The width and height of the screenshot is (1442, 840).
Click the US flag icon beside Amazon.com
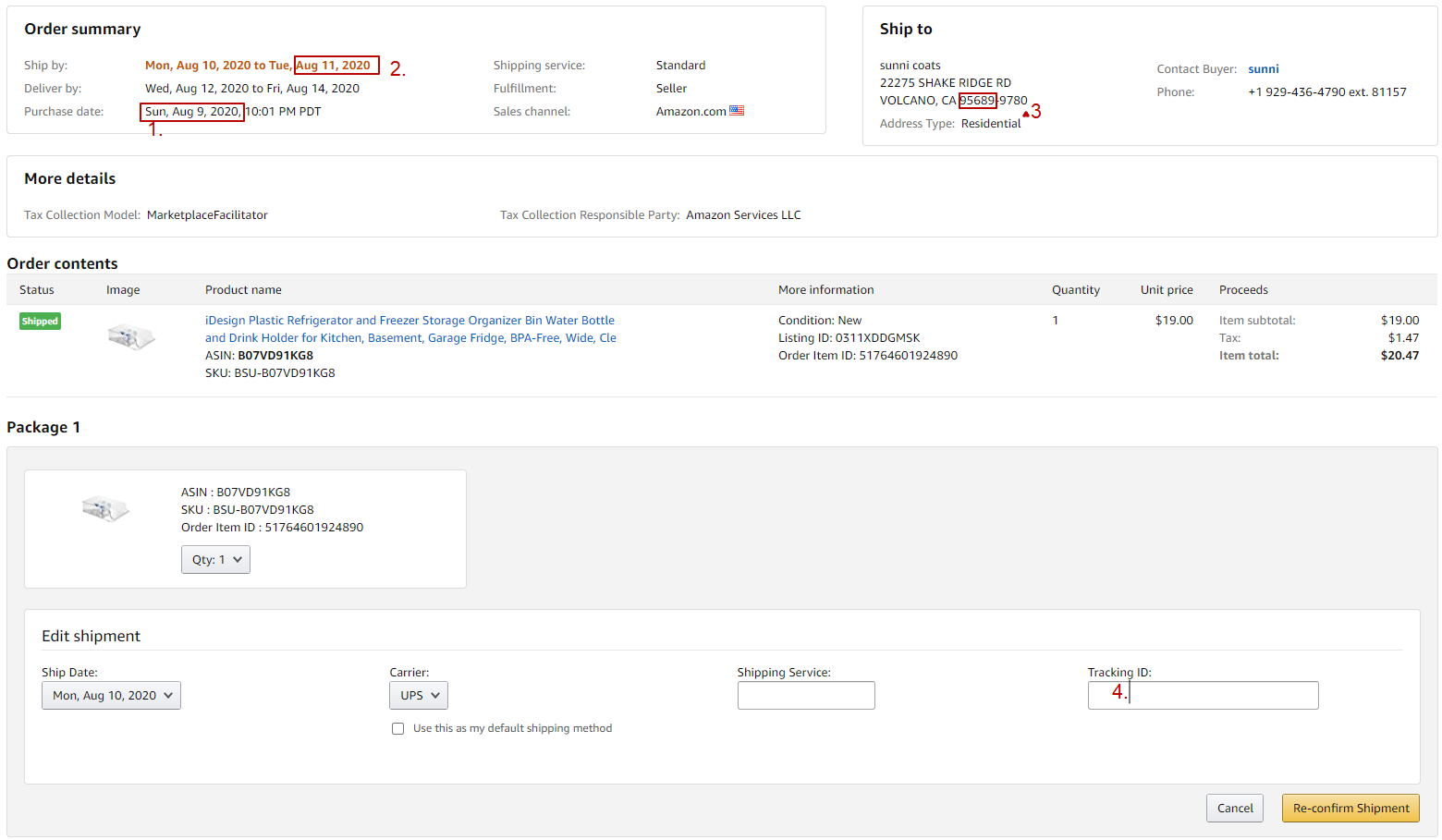[x=737, y=111]
